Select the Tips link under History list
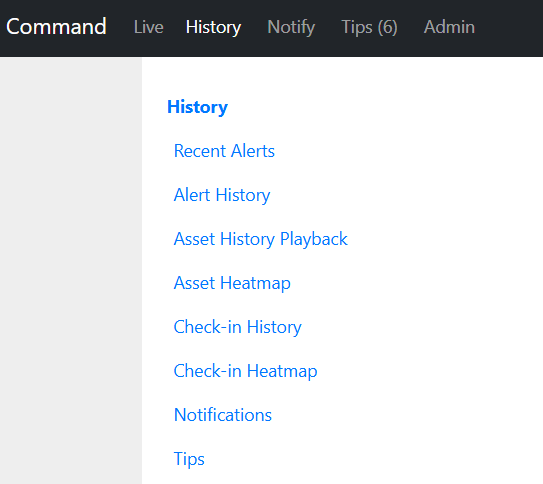 [189, 459]
